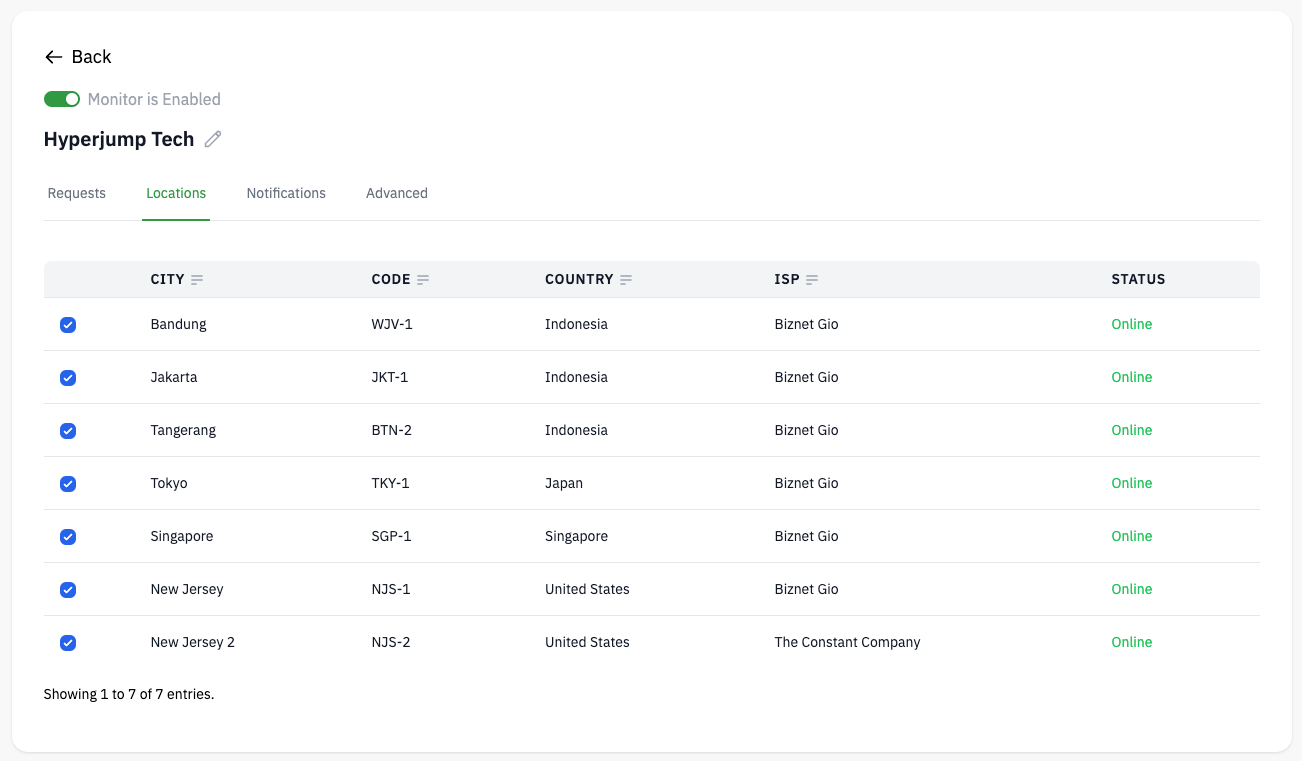Sort by CITY column icon
Image resolution: width=1302 pixels, height=761 pixels.
pos(197,280)
